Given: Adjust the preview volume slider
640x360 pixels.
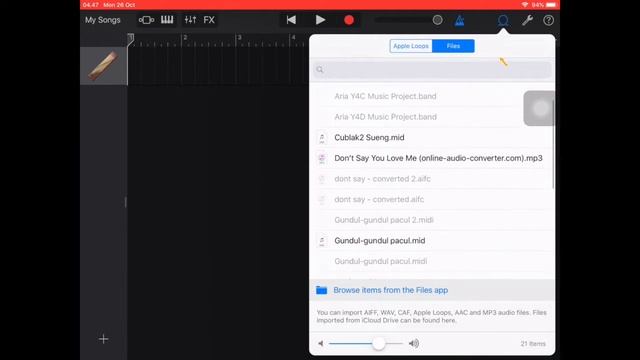Looking at the screenshot, I should click(378, 344).
